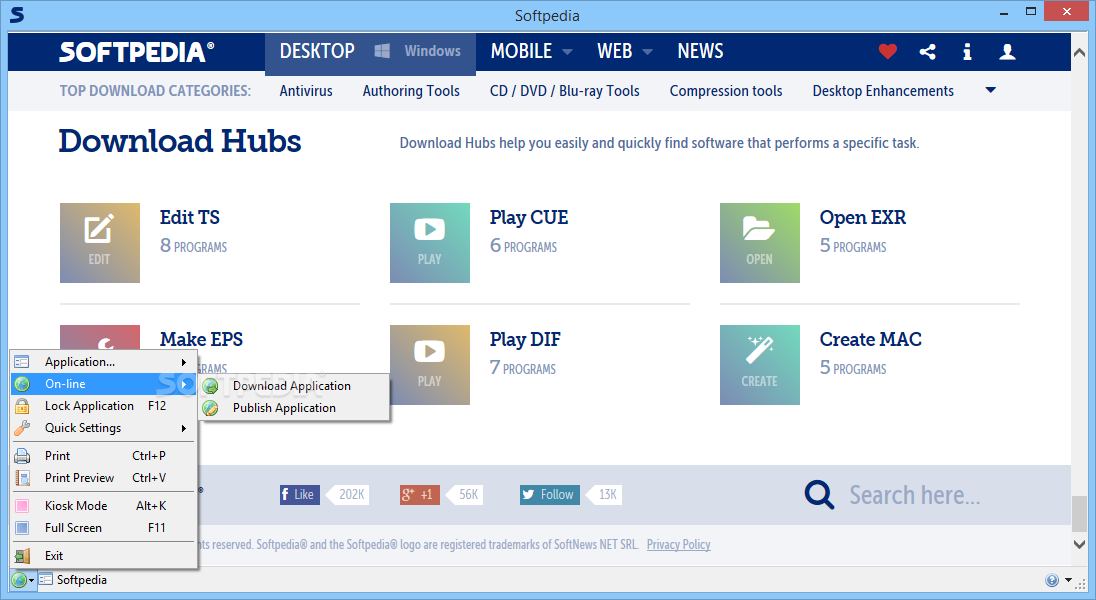Expand the Quick Settings submenu arrow

184,428
